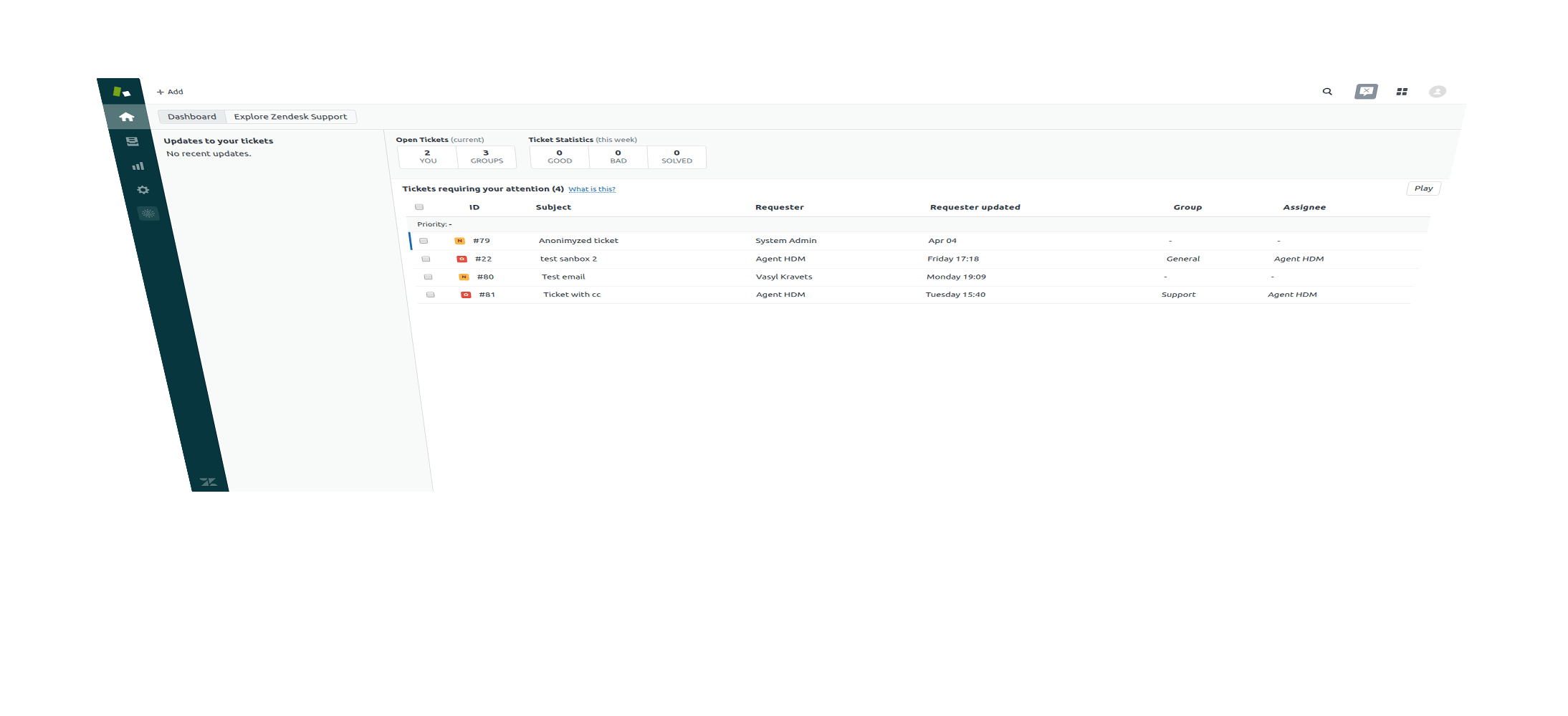Image resolution: width=1568 pixels, height=716 pixels.
Task: Sort by the Subject column header
Action: pos(553,207)
